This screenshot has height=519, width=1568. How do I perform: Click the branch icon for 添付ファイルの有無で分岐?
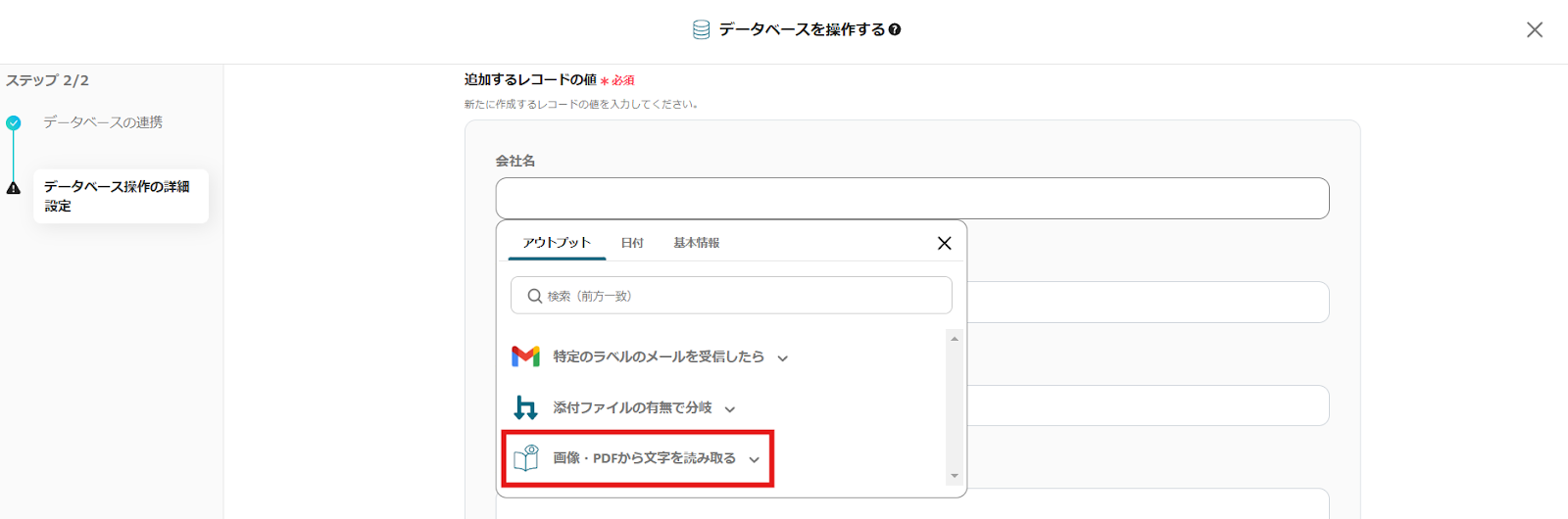coord(526,407)
